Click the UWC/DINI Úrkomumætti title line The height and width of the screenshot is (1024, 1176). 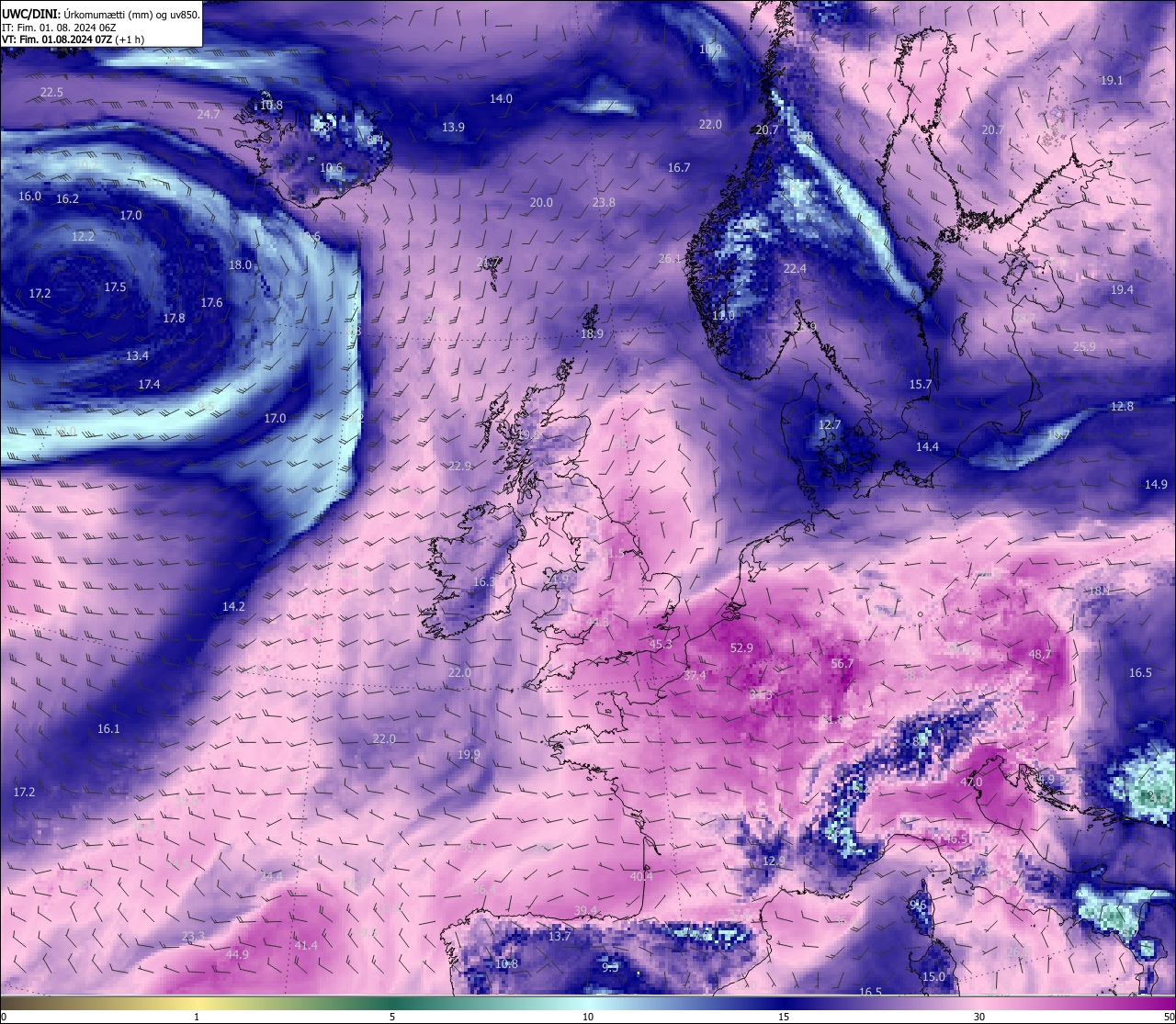coord(101,15)
